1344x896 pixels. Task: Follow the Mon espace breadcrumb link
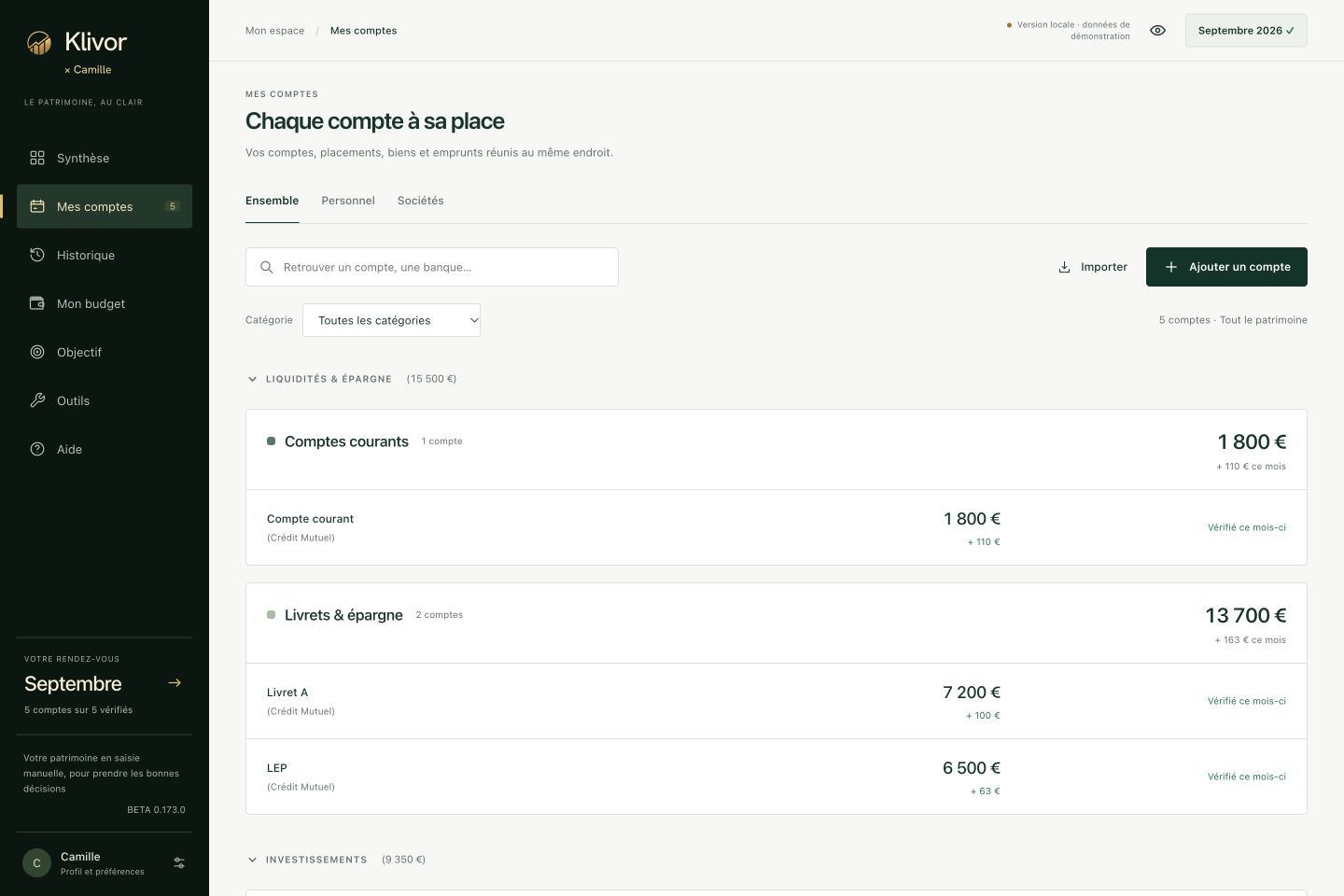coord(274,31)
